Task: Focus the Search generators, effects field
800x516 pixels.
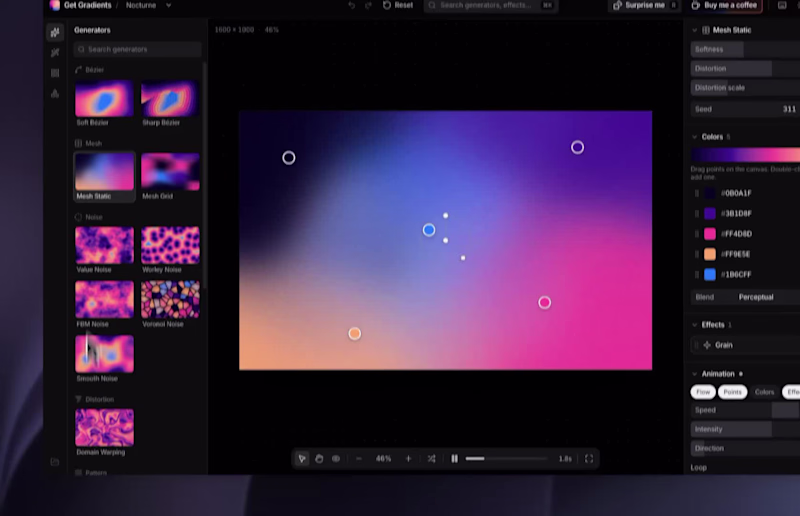Action: tap(490, 5)
